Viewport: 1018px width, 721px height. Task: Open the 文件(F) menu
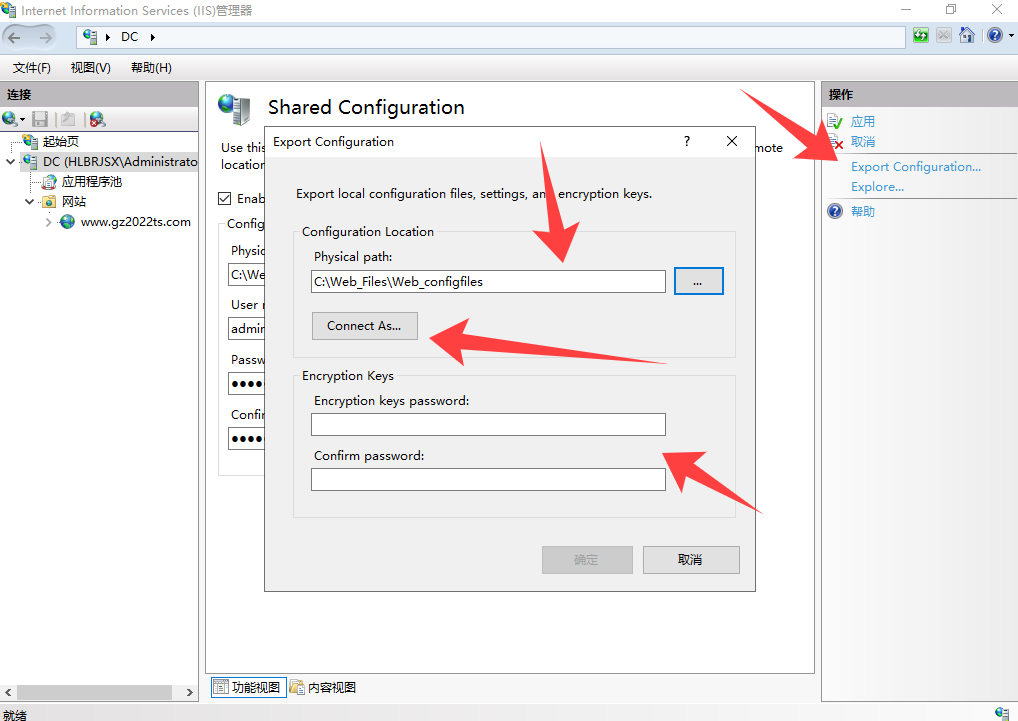coord(31,67)
